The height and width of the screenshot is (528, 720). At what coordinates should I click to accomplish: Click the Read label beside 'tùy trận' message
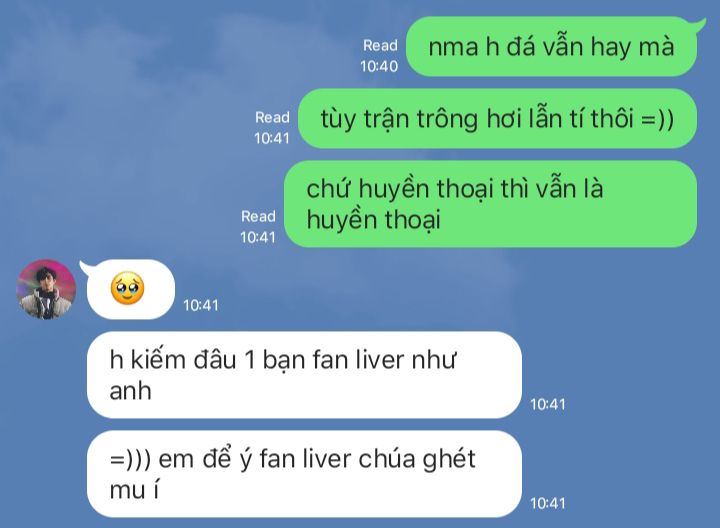pyautogui.click(x=272, y=118)
